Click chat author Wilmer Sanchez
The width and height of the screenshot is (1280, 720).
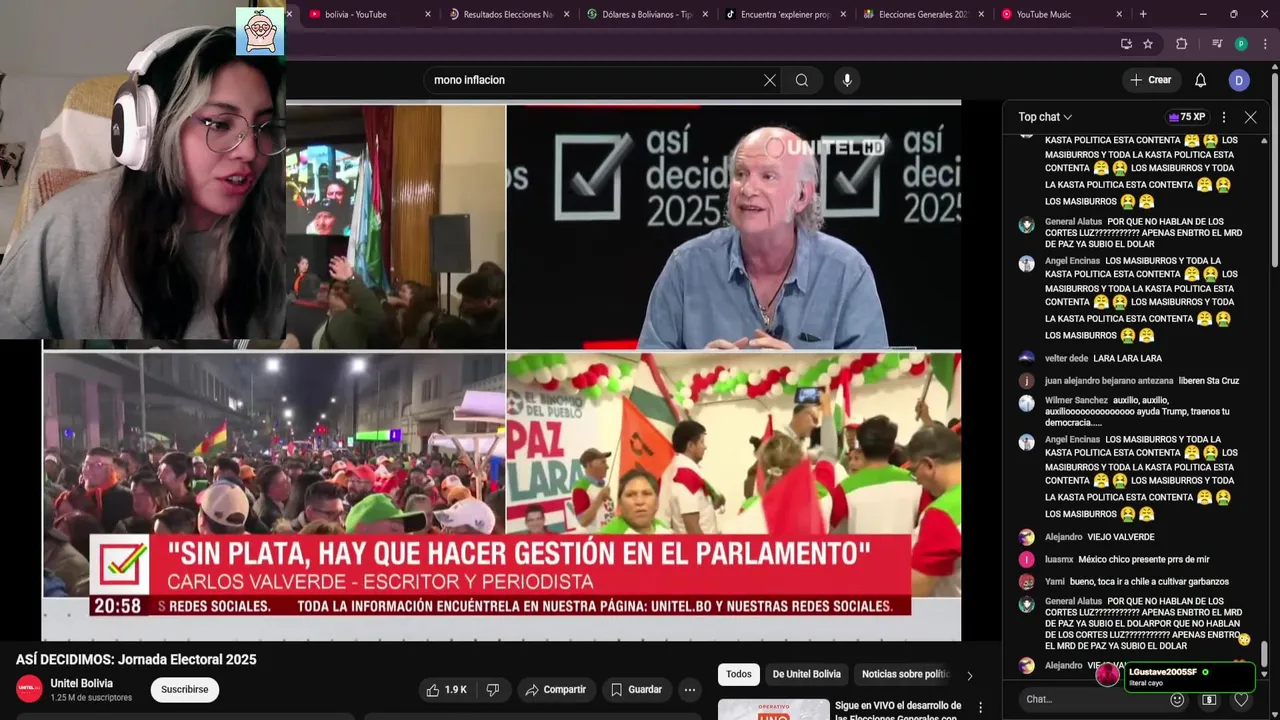pyautogui.click(x=1076, y=400)
